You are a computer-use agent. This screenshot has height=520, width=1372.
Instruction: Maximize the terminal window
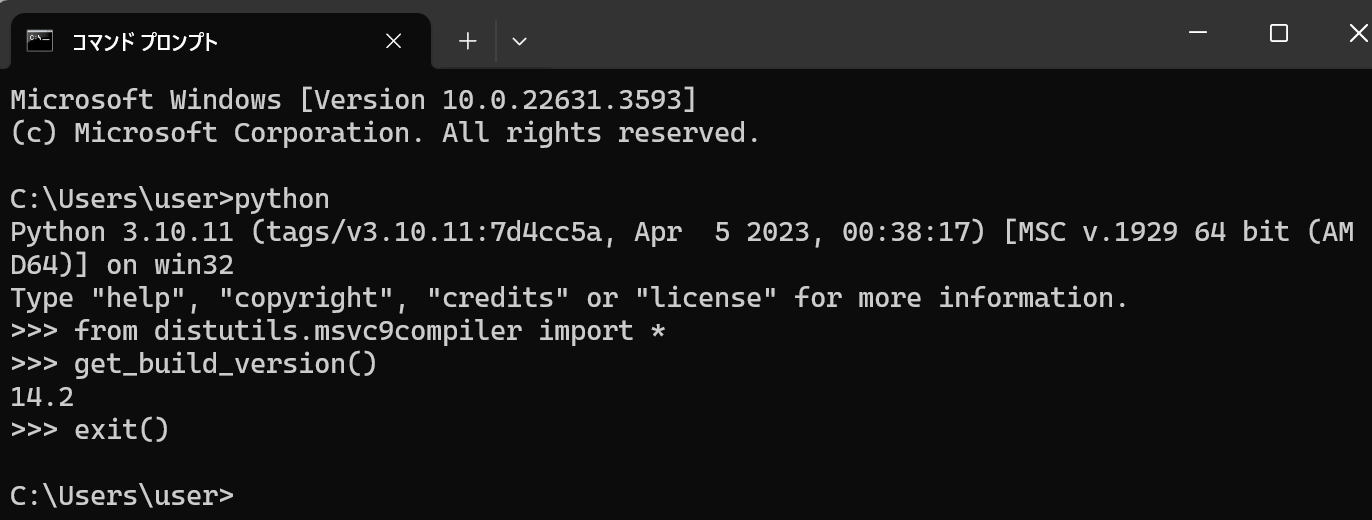point(1278,33)
